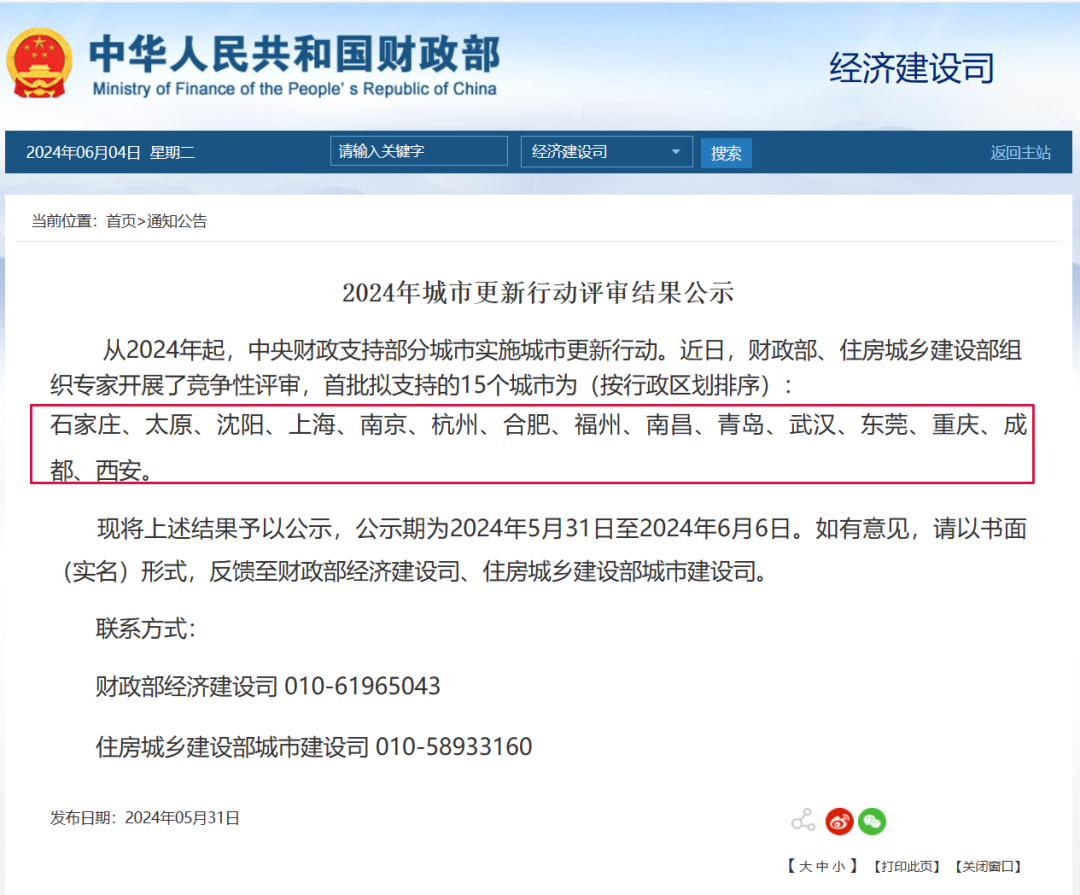This screenshot has height=895, width=1080.
Task: Click the 首页 breadcrumb link
Action: point(121,221)
